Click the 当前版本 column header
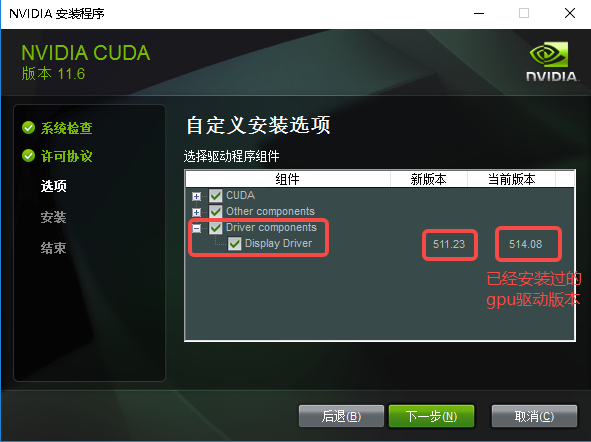Screen dimensions: 591x442 coord(511,179)
